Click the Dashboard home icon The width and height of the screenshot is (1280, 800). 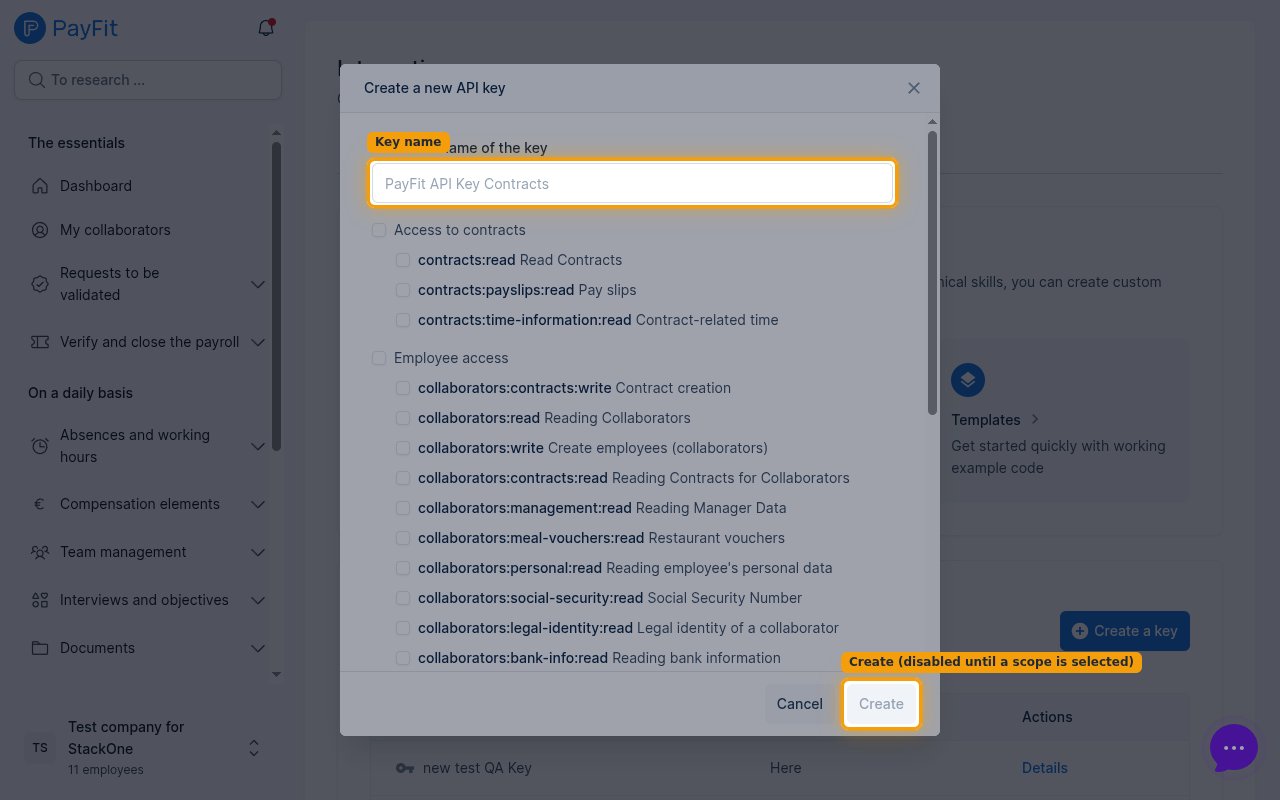pos(40,186)
